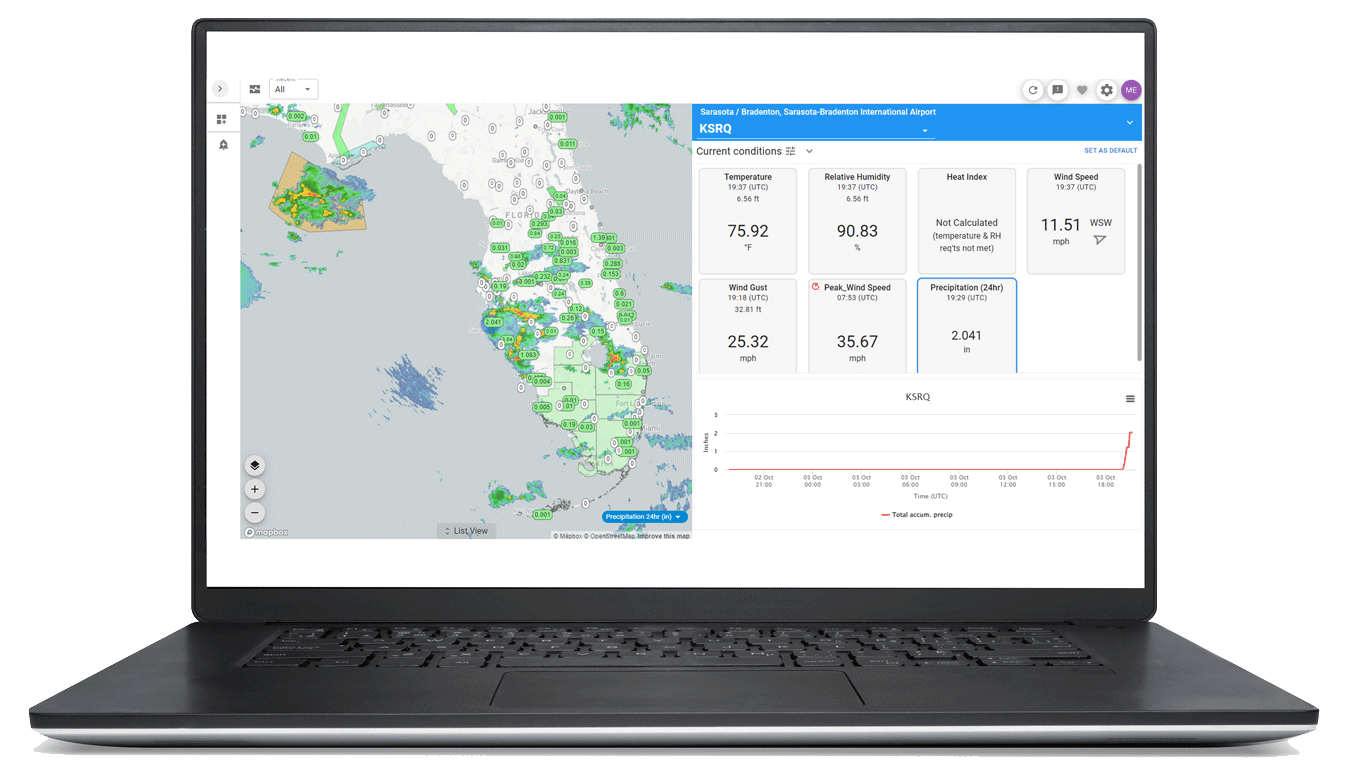Zoom in the map with plus
Screen dimensions: 1347x784
pyautogui.click(x=255, y=489)
